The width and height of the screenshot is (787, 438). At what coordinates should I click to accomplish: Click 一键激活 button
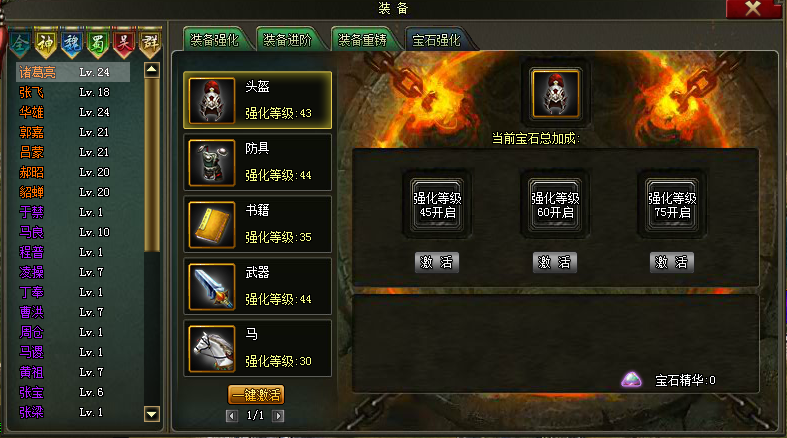256,395
